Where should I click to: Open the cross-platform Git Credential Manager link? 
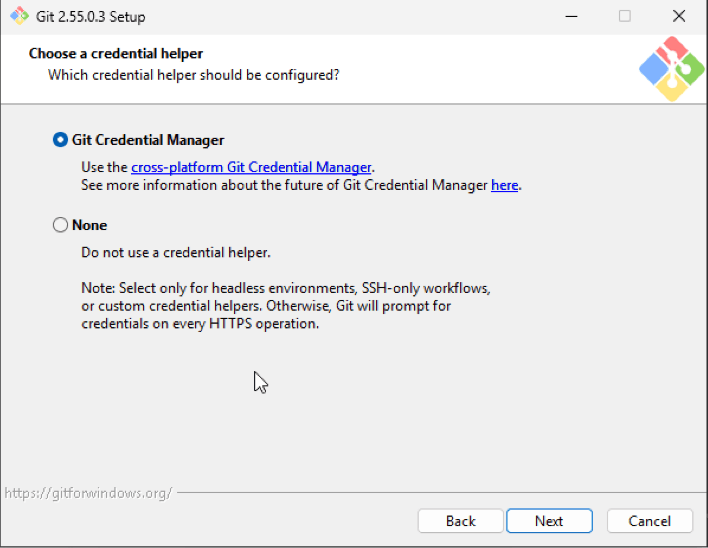[x=251, y=167]
